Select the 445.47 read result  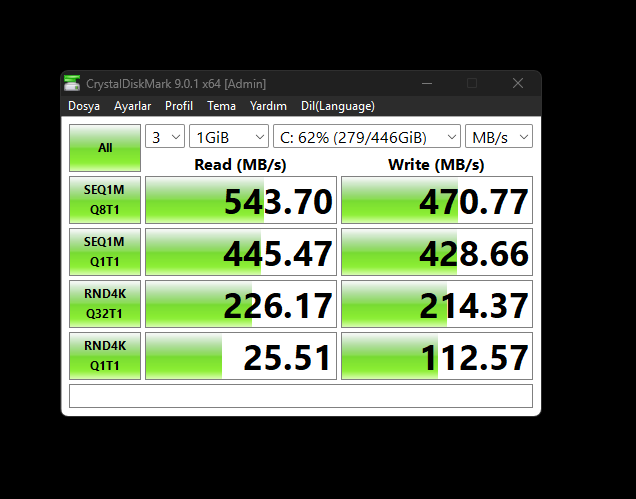pyautogui.click(x=241, y=252)
